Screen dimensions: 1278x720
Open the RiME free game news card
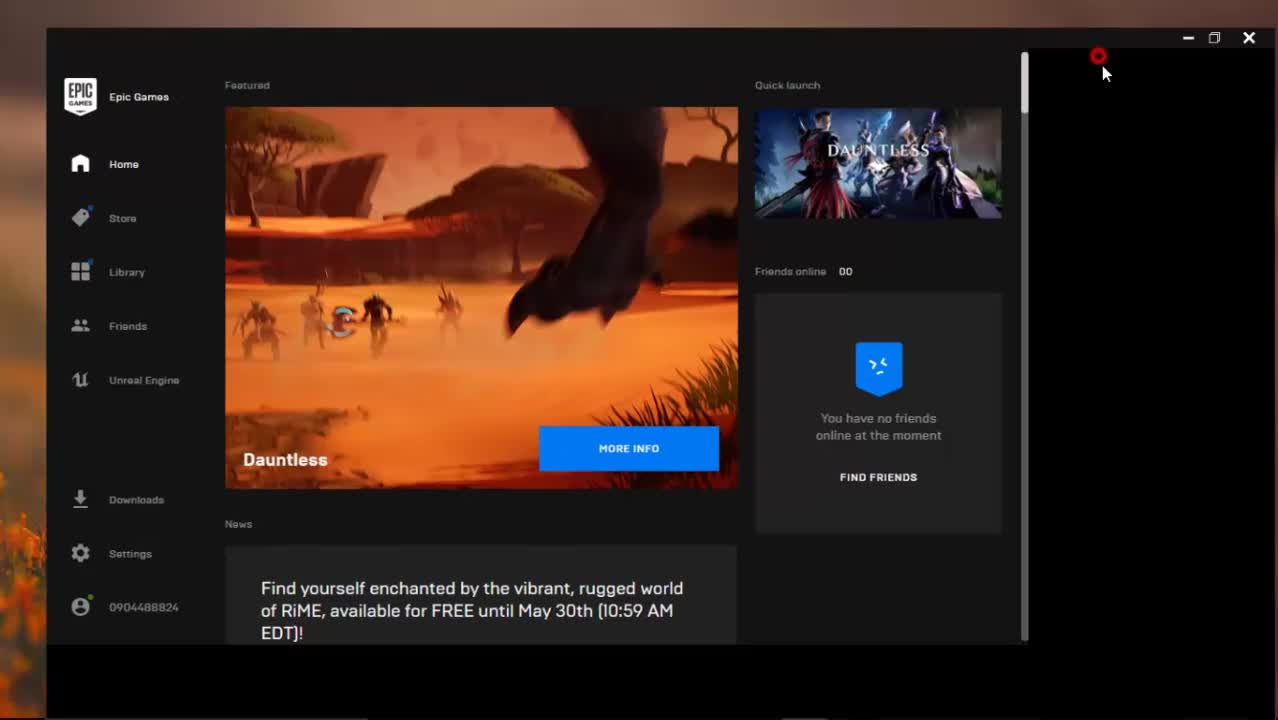click(x=481, y=595)
